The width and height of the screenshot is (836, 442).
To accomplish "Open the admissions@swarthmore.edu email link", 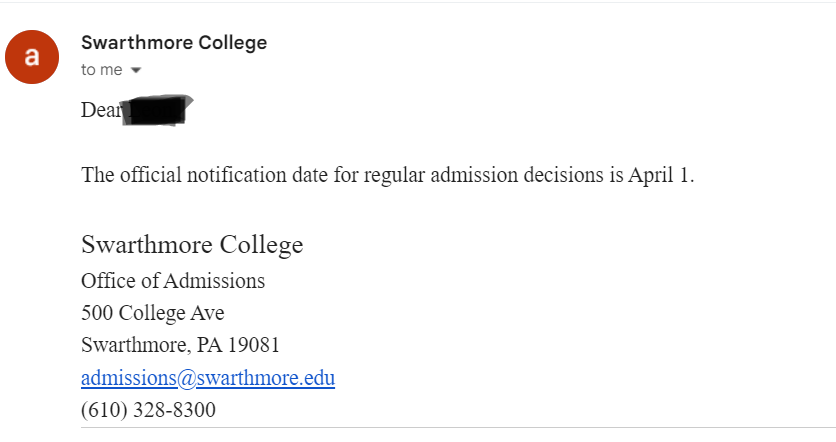I will pos(207,378).
